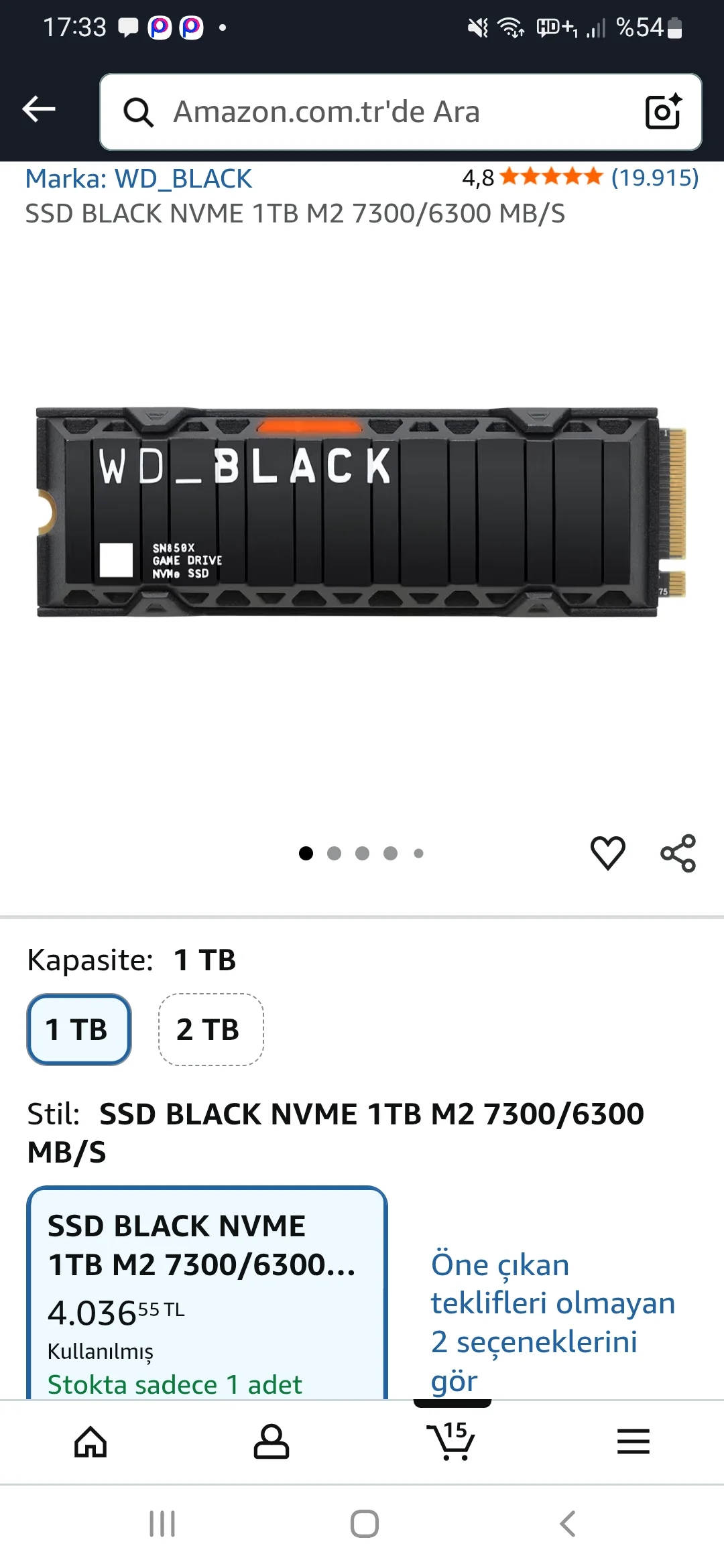Go to Amazon home tab
Screen dimensions: 724x1568
[x=90, y=1442]
